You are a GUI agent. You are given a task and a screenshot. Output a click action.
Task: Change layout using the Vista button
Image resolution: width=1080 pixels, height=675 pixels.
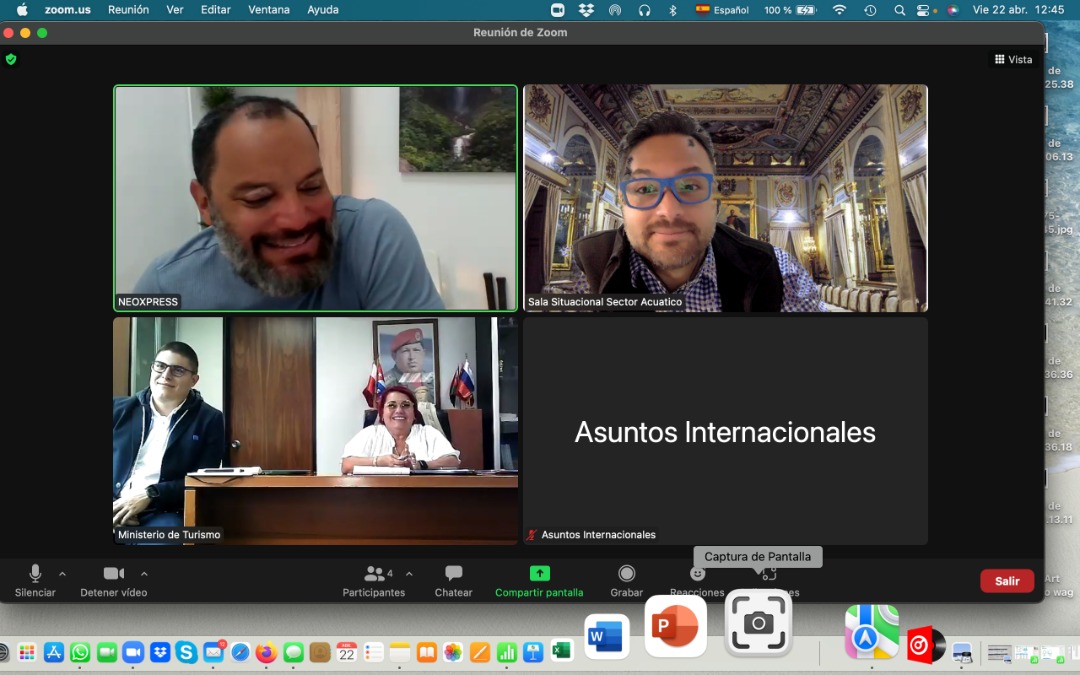coord(1013,60)
